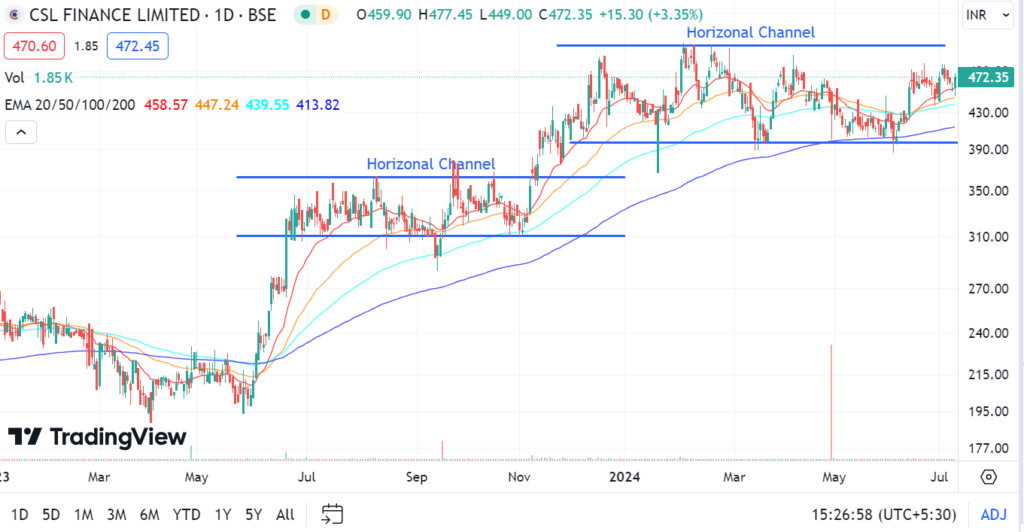This screenshot has height=532, width=1024.
Task: Select the 1M time range
Action: point(84,514)
